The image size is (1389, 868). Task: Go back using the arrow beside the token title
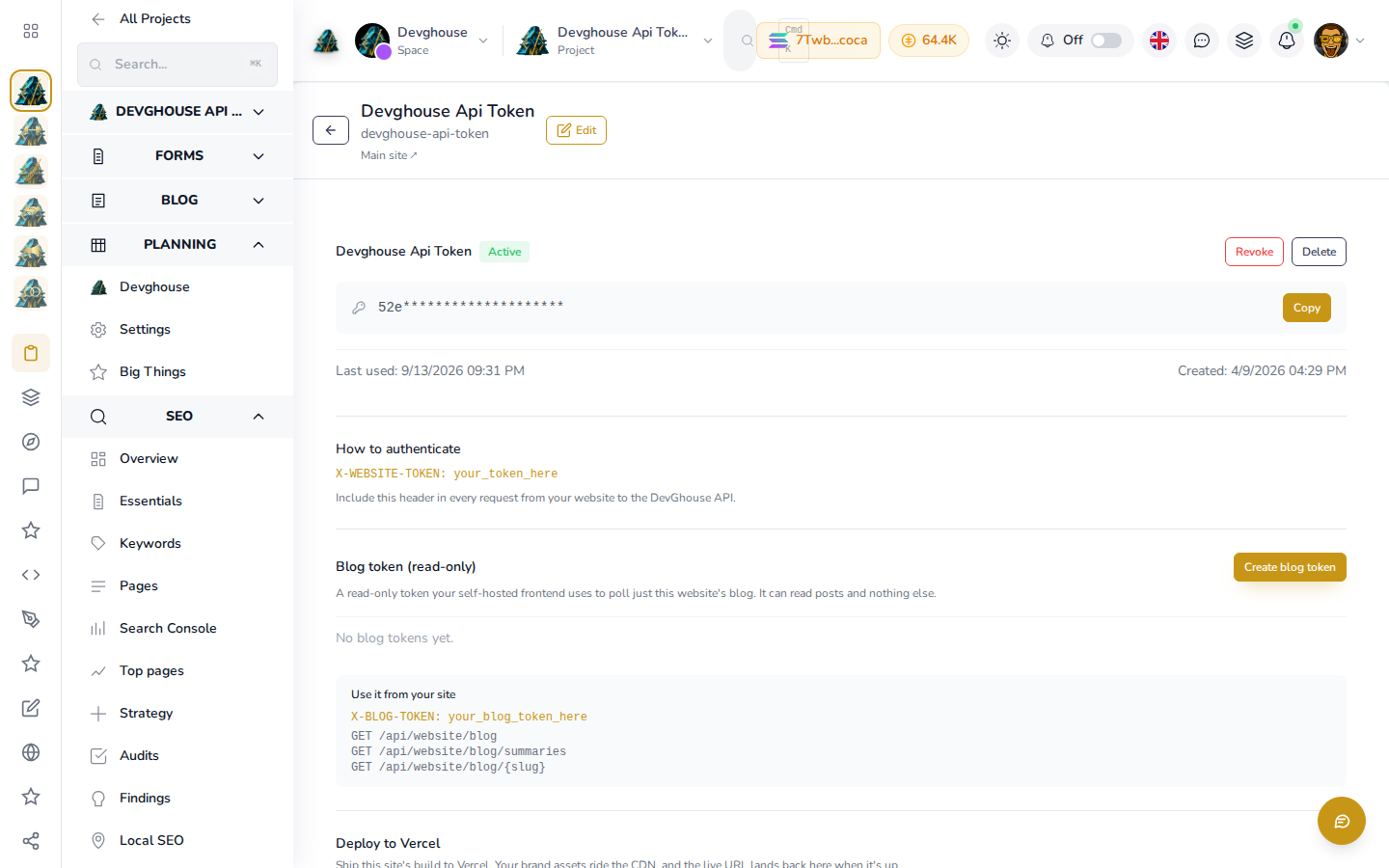(331, 130)
